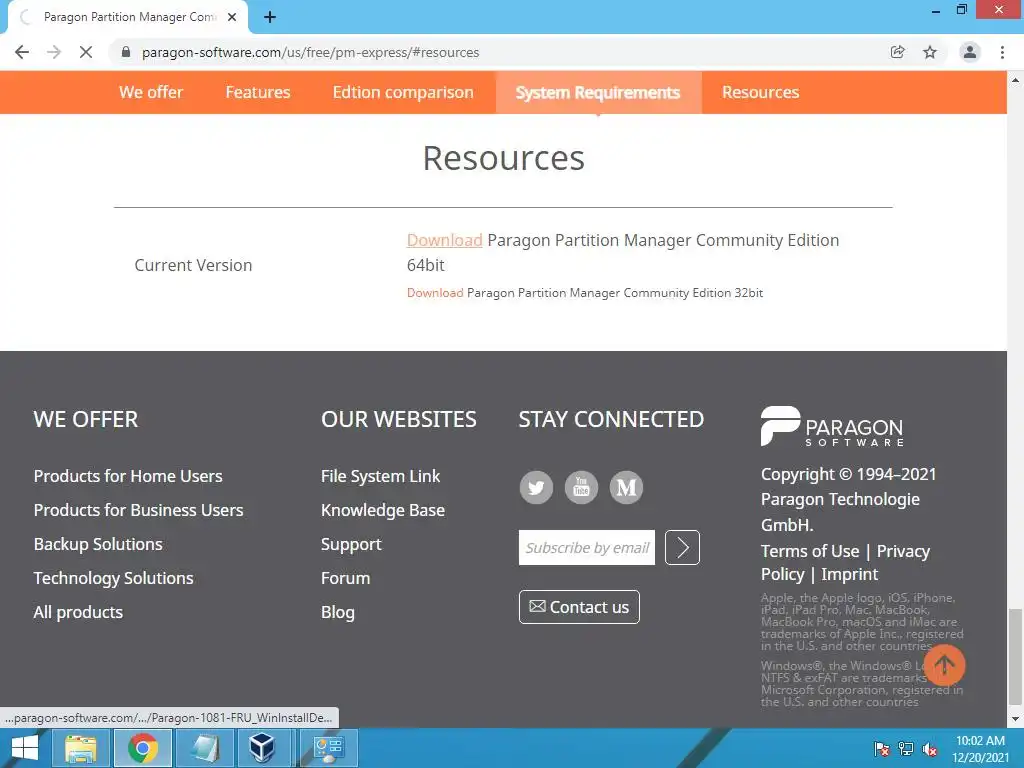The image size is (1024, 768).
Task: Bookmark this page with star icon
Action: click(x=930, y=52)
